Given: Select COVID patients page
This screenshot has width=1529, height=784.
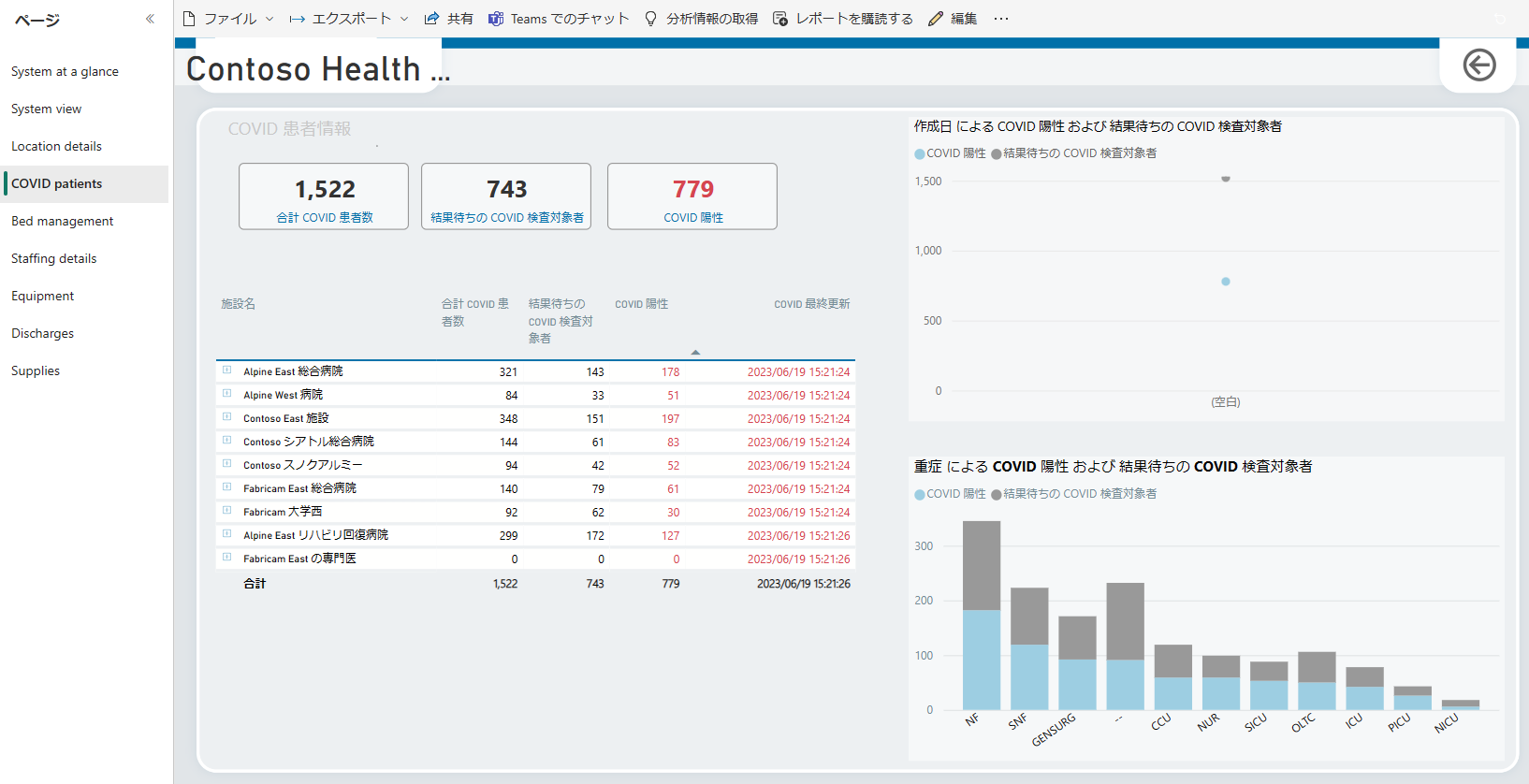Looking at the screenshot, I should (x=84, y=183).
